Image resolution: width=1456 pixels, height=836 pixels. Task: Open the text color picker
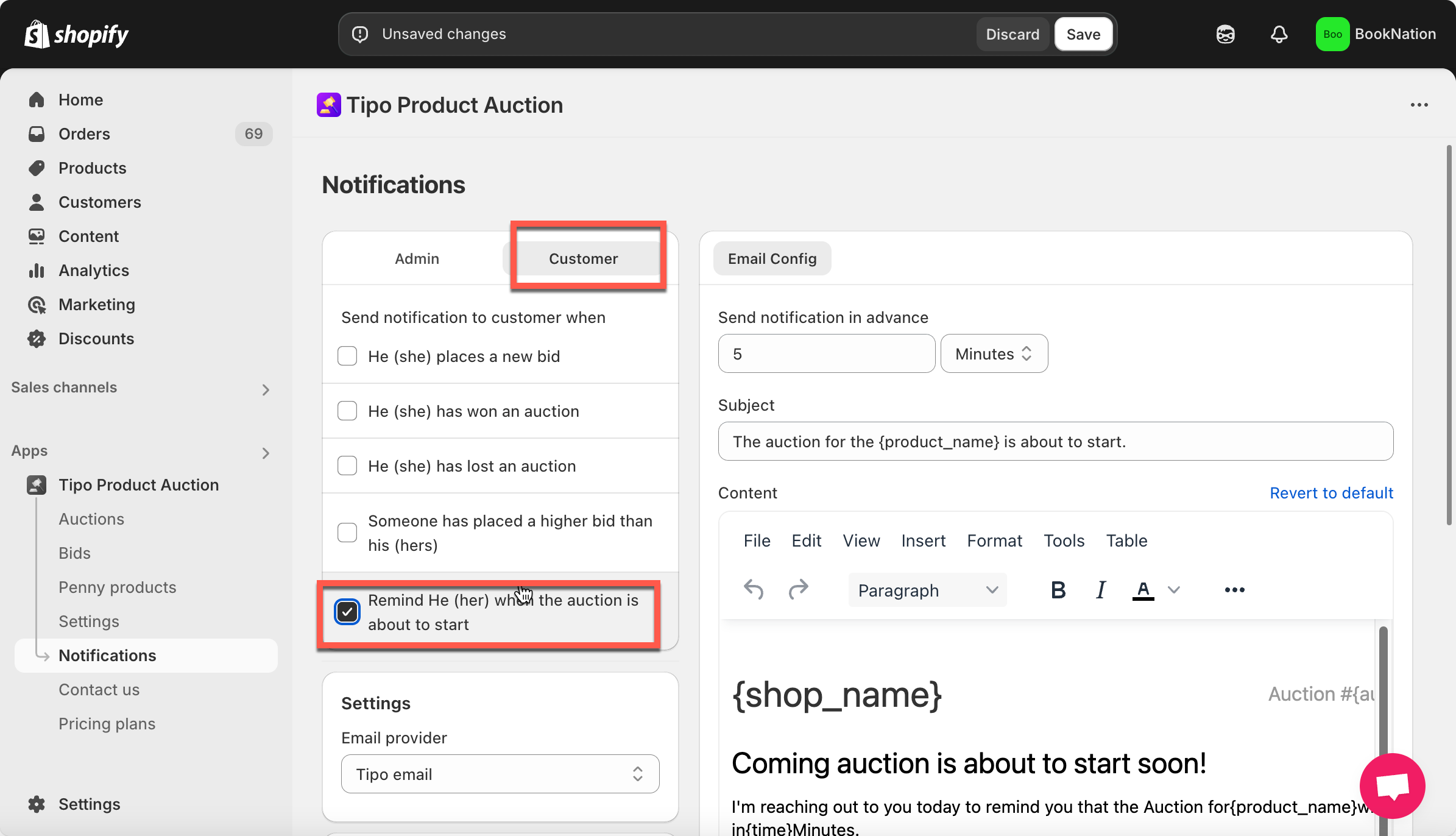1174,589
